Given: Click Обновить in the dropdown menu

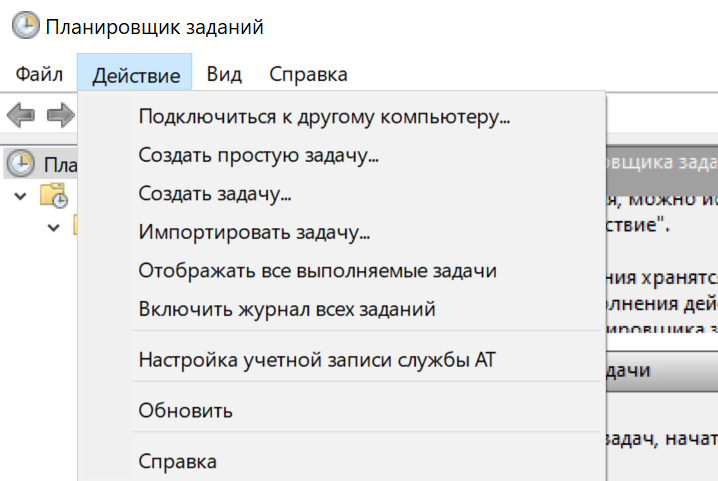Looking at the screenshot, I should 186,410.
